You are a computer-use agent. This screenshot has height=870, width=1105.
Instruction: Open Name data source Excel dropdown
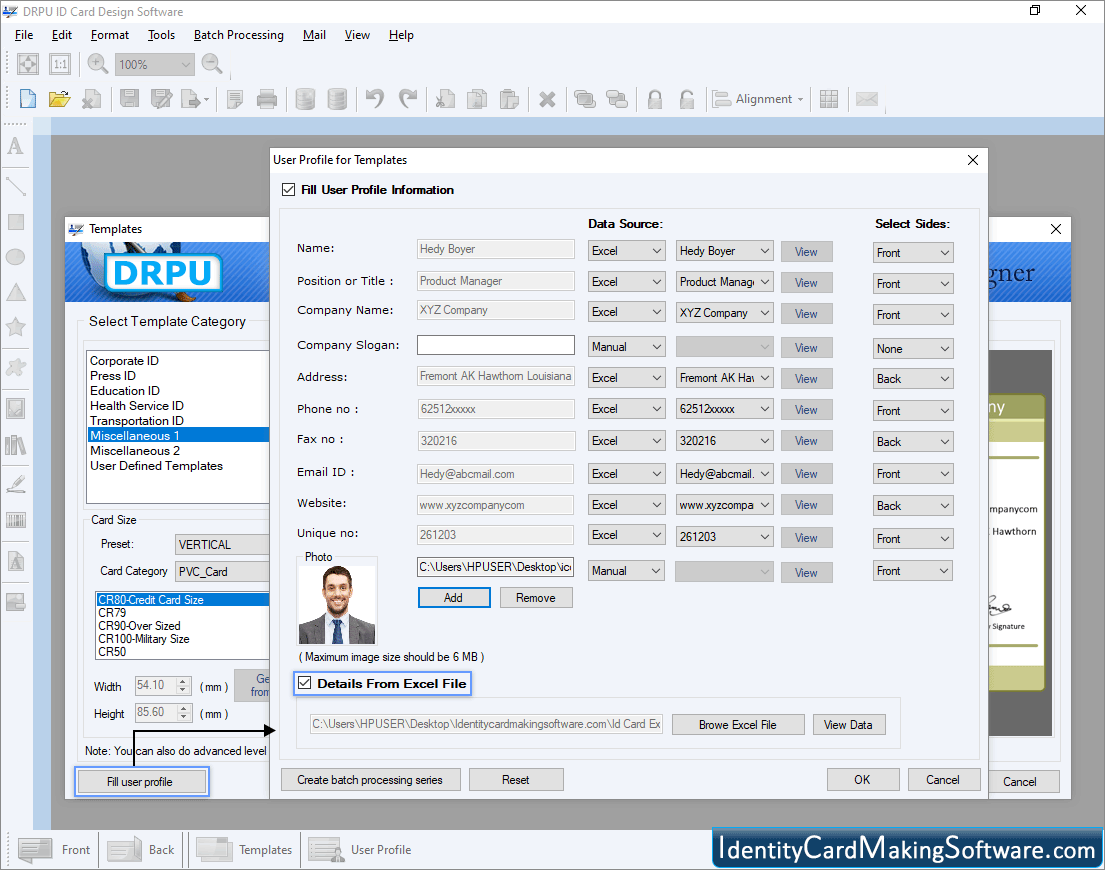[626, 251]
